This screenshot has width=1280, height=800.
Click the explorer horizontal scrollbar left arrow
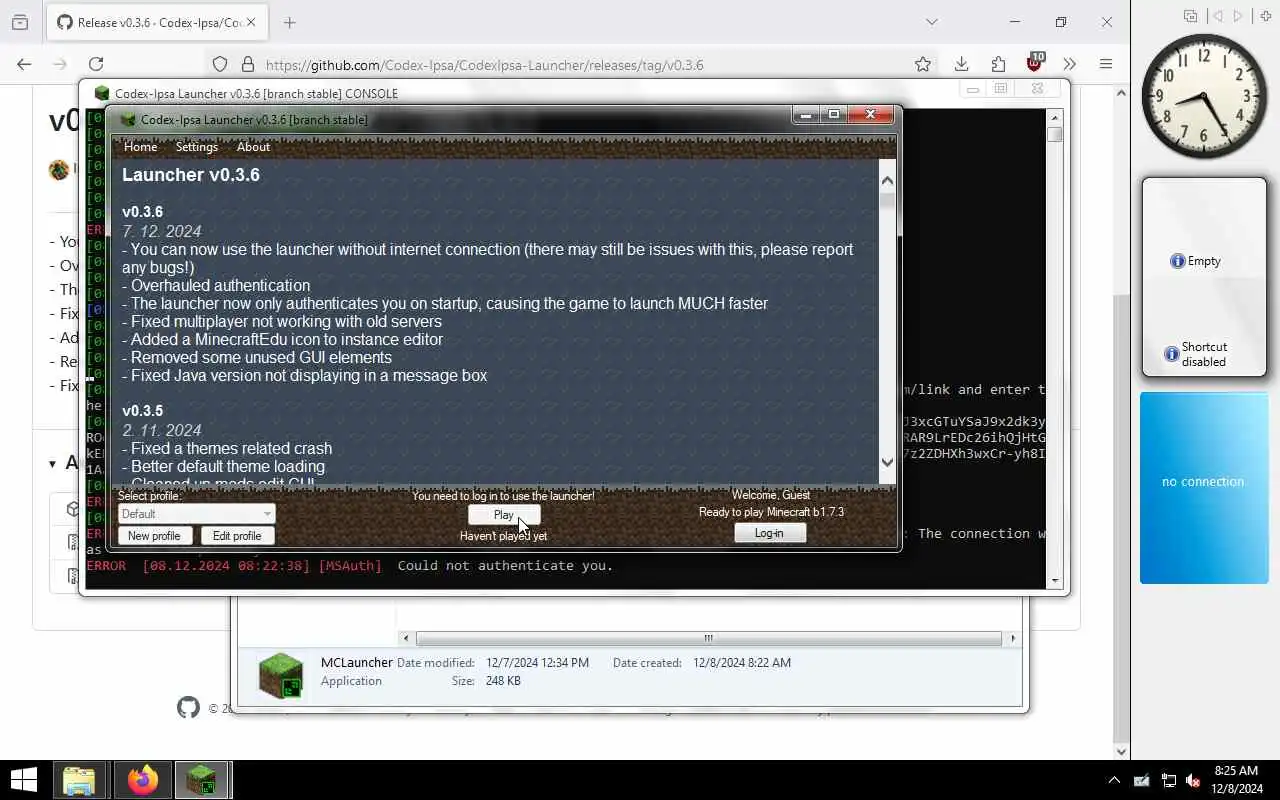coord(405,638)
